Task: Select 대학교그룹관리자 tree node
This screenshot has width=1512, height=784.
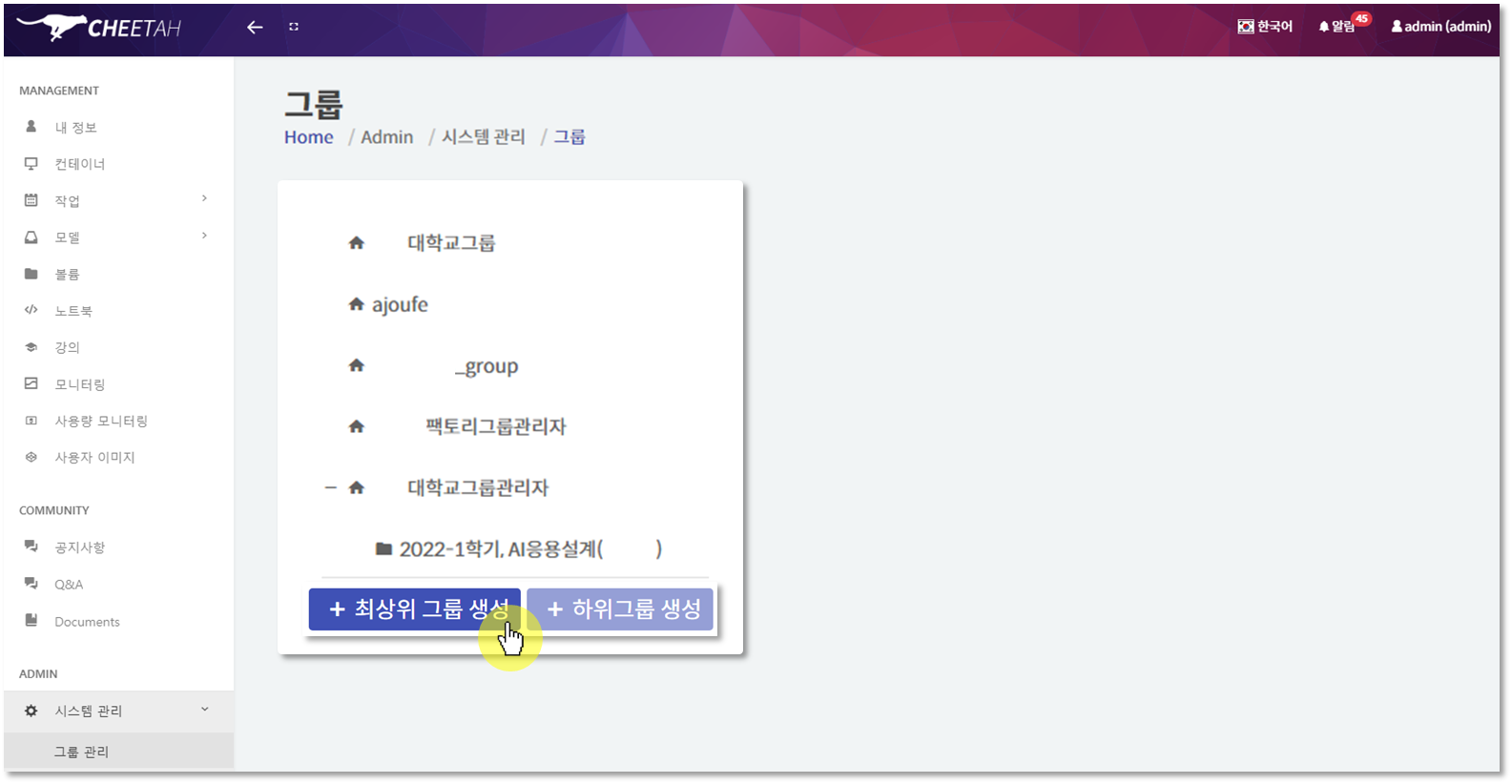Action: click(478, 487)
